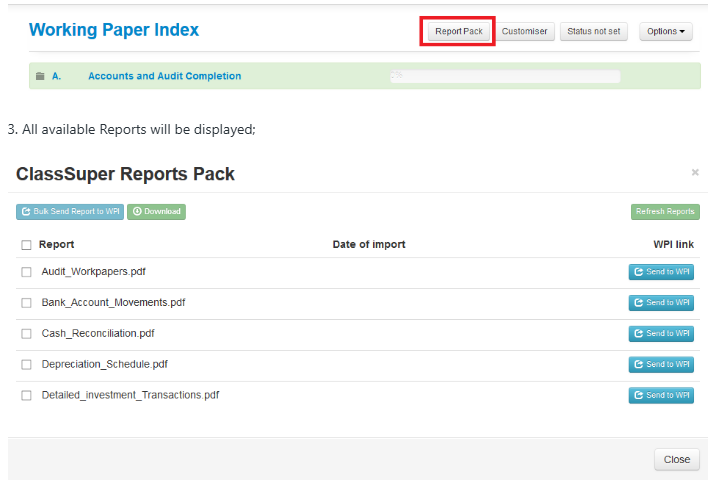Image resolution: width=712 pixels, height=482 pixels.
Task: Send Detailed_investment_Transactions.pdf to WPI
Action: click(661, 395)
